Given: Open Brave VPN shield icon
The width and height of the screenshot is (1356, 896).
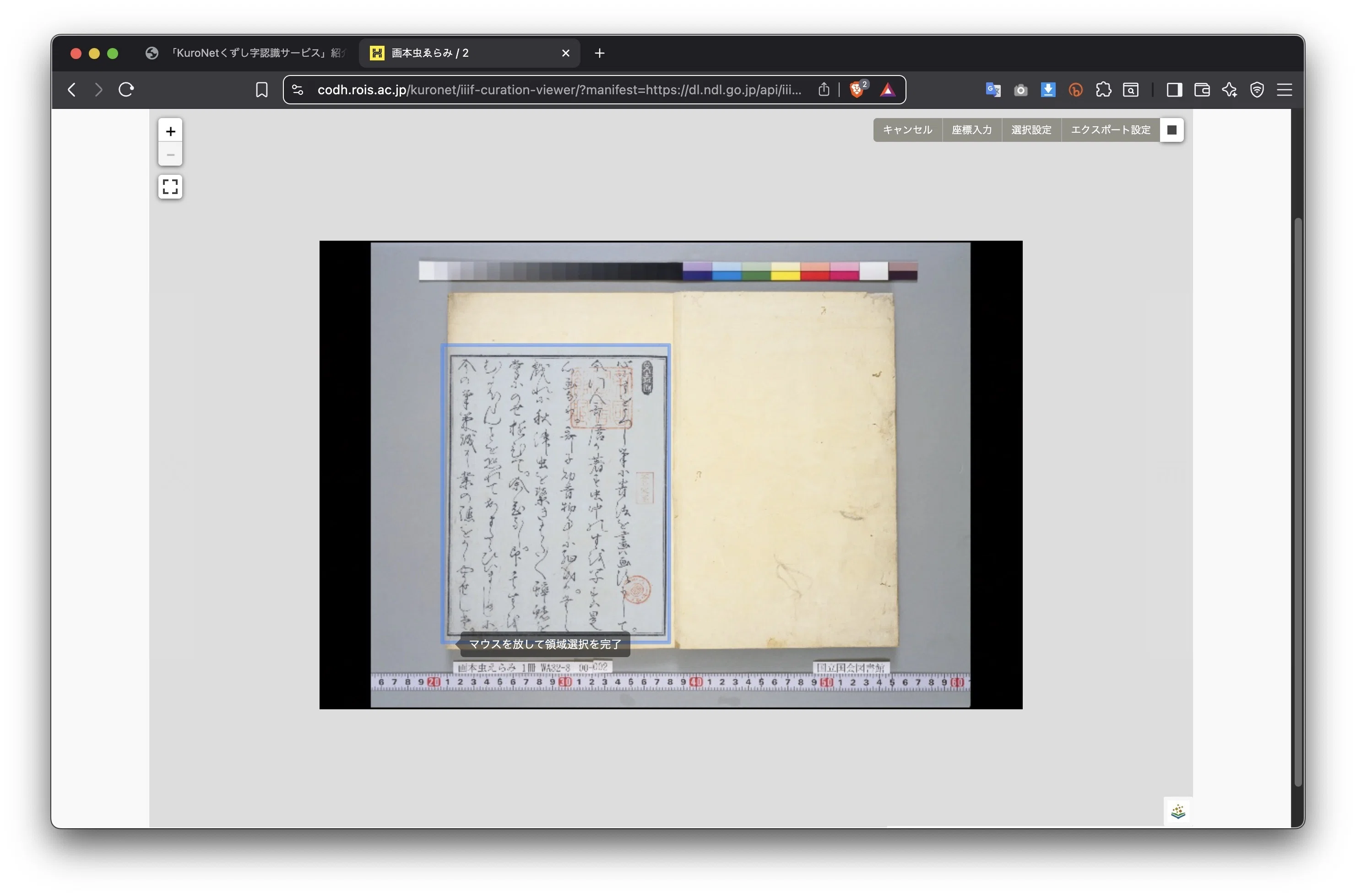Looking at the screenshot, I should click(1257, 90).
